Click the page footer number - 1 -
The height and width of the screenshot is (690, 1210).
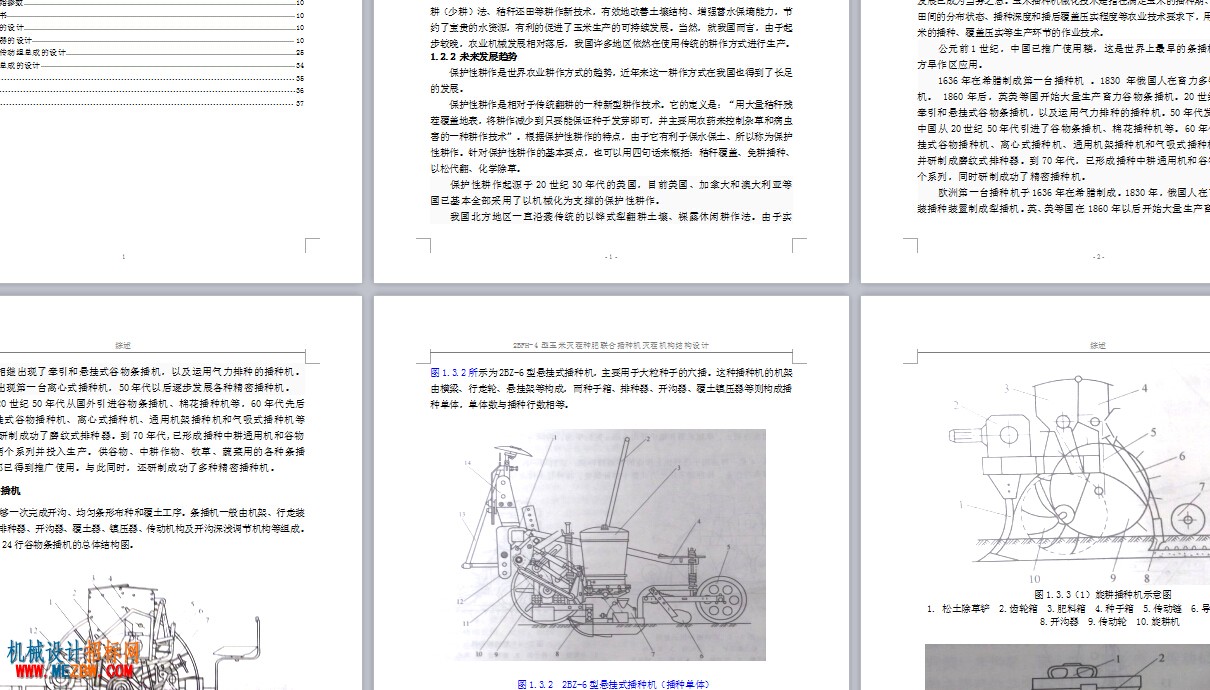point(611,257)
